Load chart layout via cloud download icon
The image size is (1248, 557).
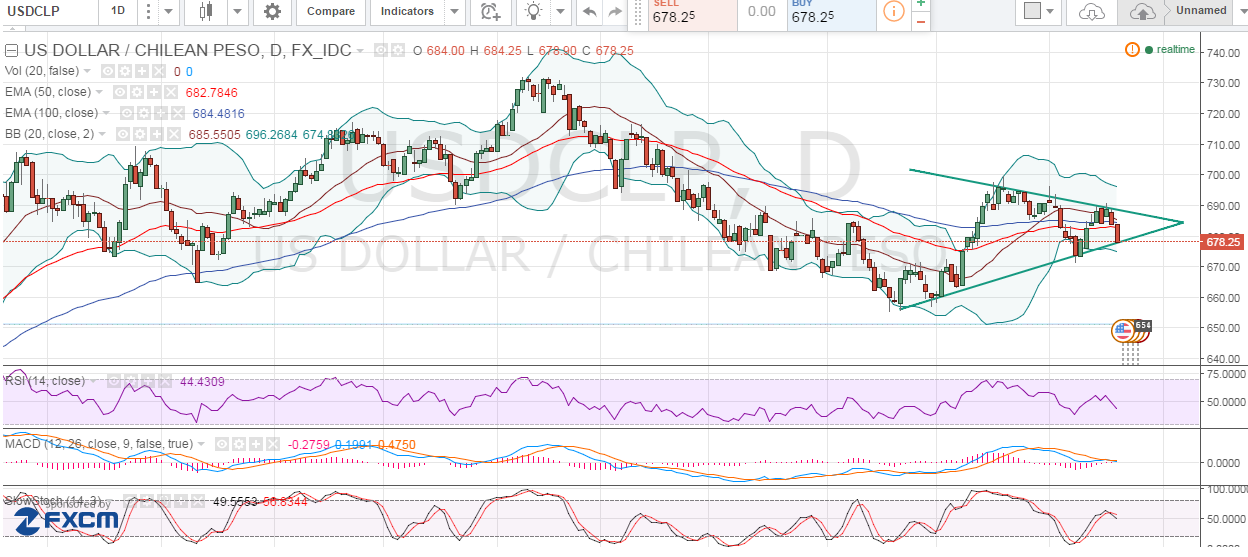(1092, 12)
